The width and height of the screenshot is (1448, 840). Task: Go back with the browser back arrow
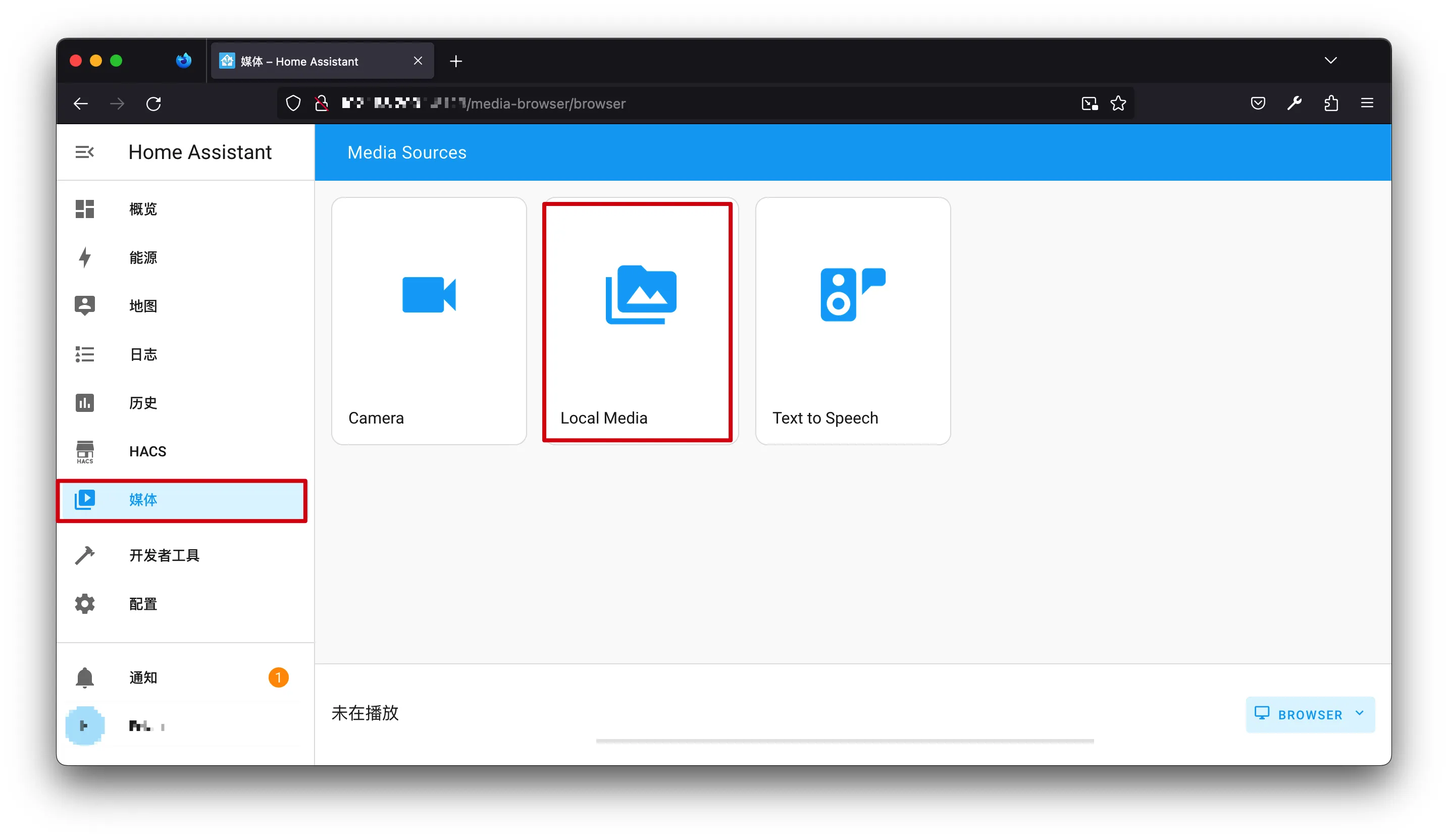click(81, 103)
